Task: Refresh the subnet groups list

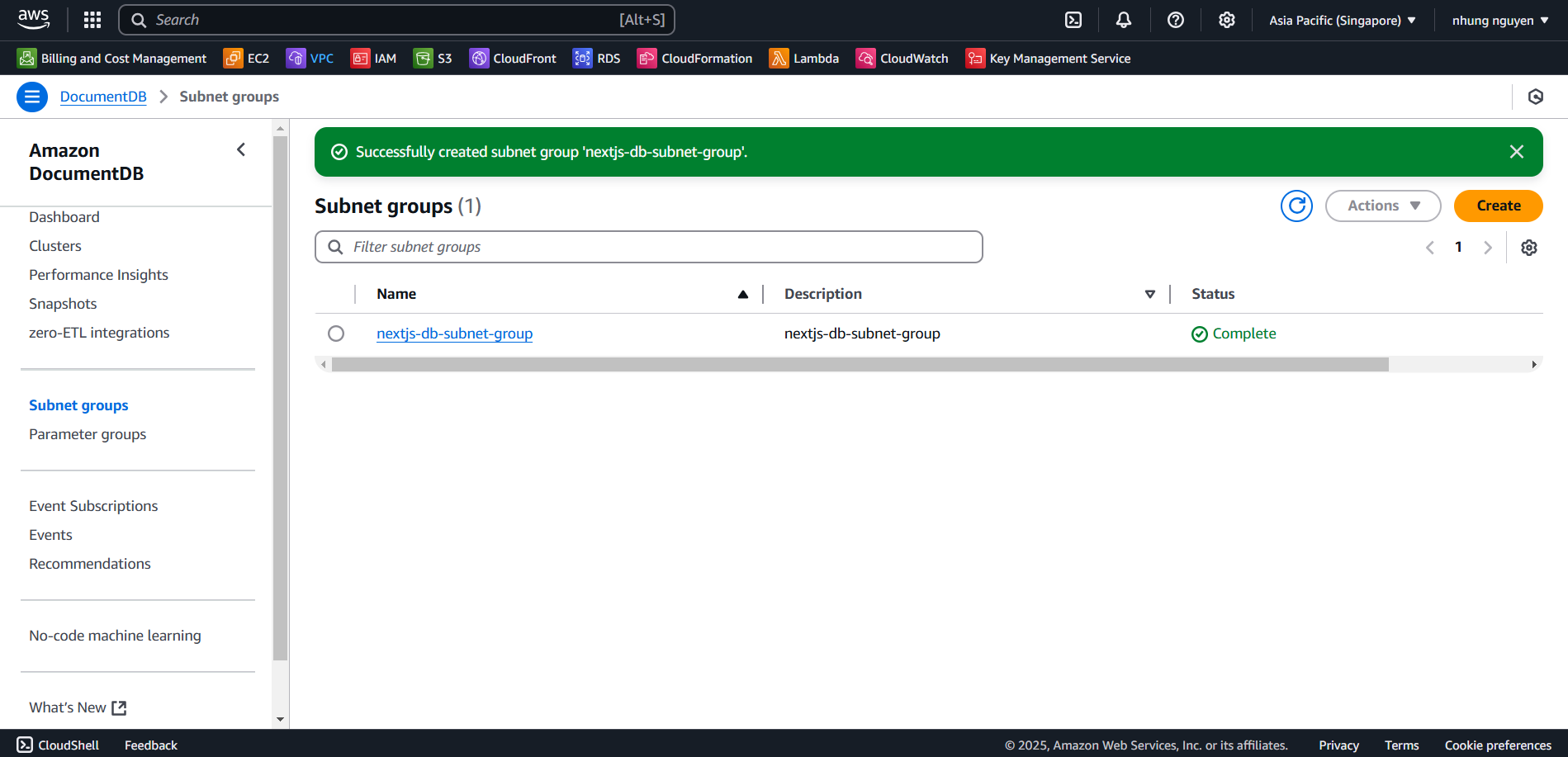Action: click(1296, 206)
